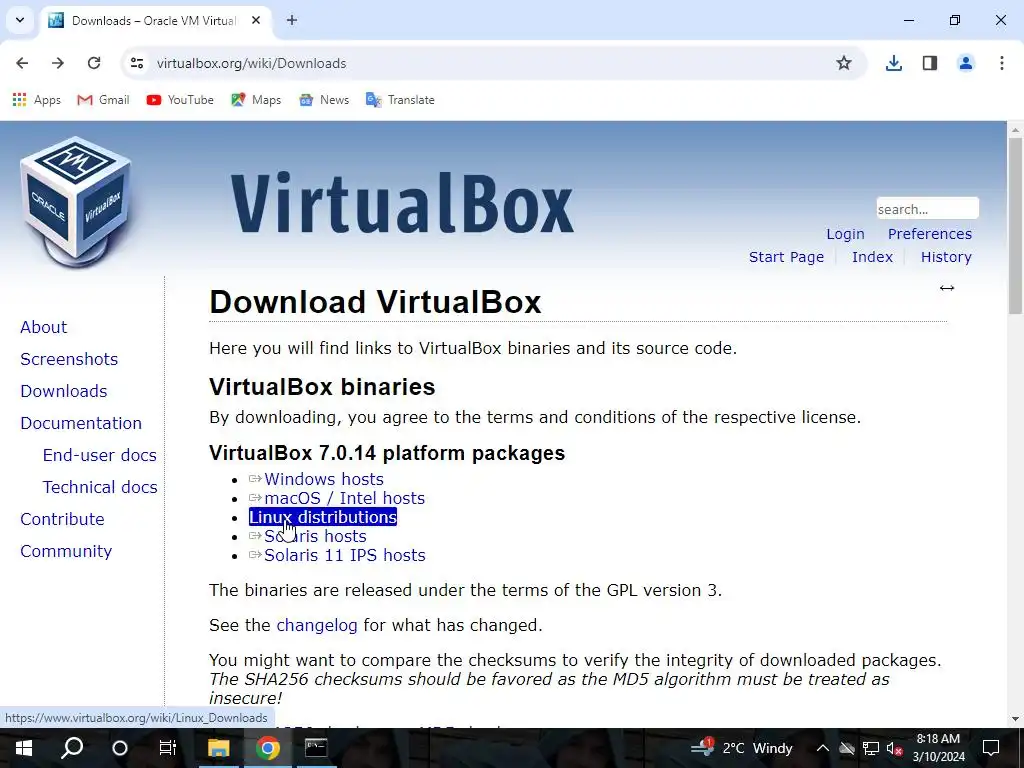The width and height of the screenshot is (1024, 768).
Task: Open the Chrome downloads icon
Action: [x=893, y=63]
